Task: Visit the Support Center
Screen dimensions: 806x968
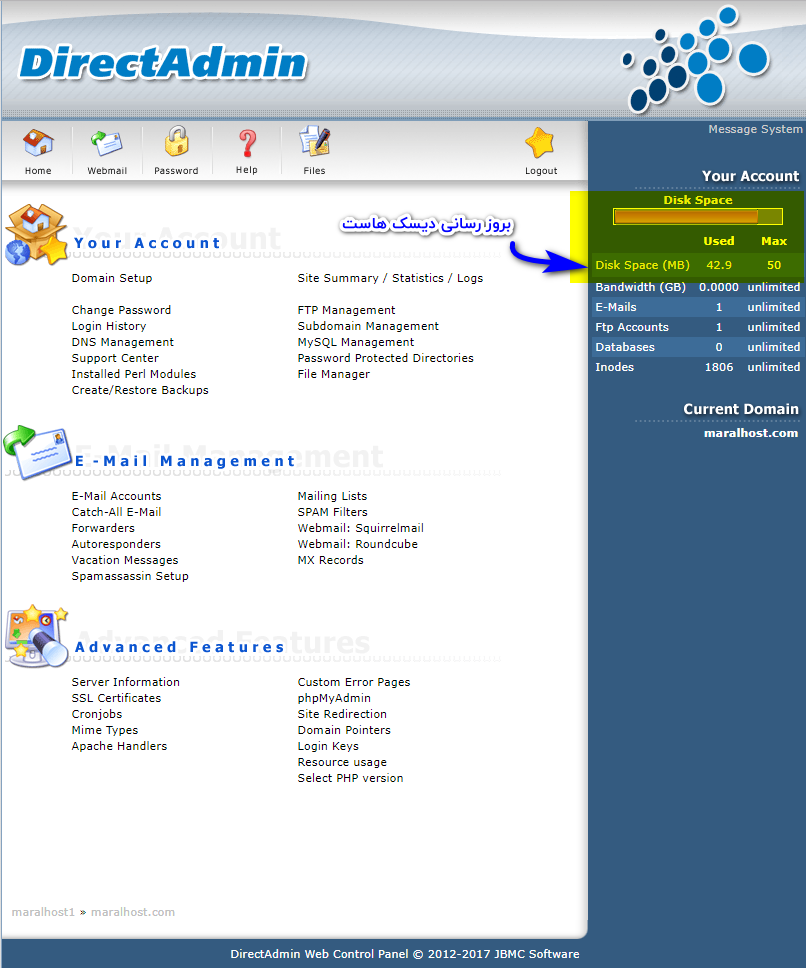Action: 115,358
